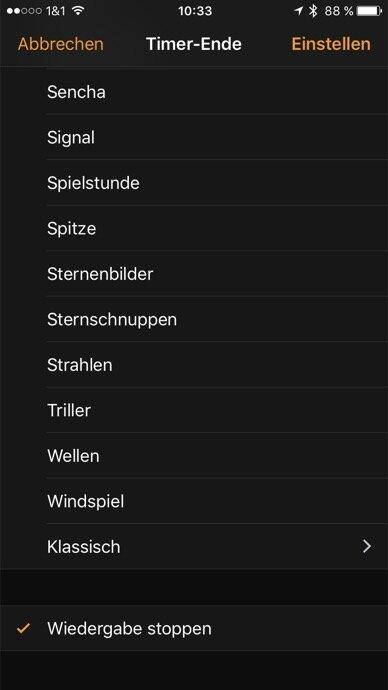Tap the location arrow status icon

coord(299,11)
